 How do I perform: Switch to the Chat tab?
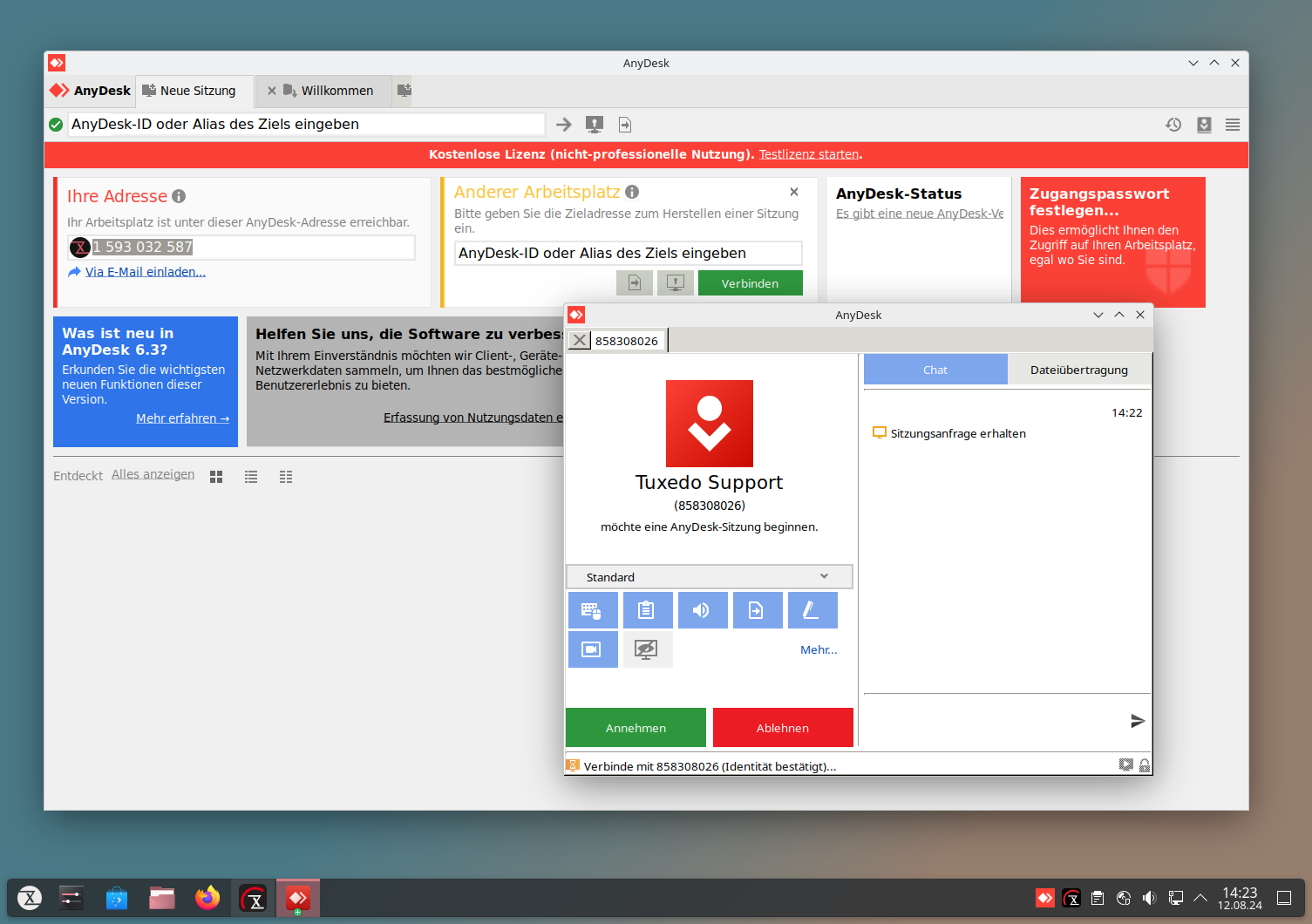click(x=935, y=370)
